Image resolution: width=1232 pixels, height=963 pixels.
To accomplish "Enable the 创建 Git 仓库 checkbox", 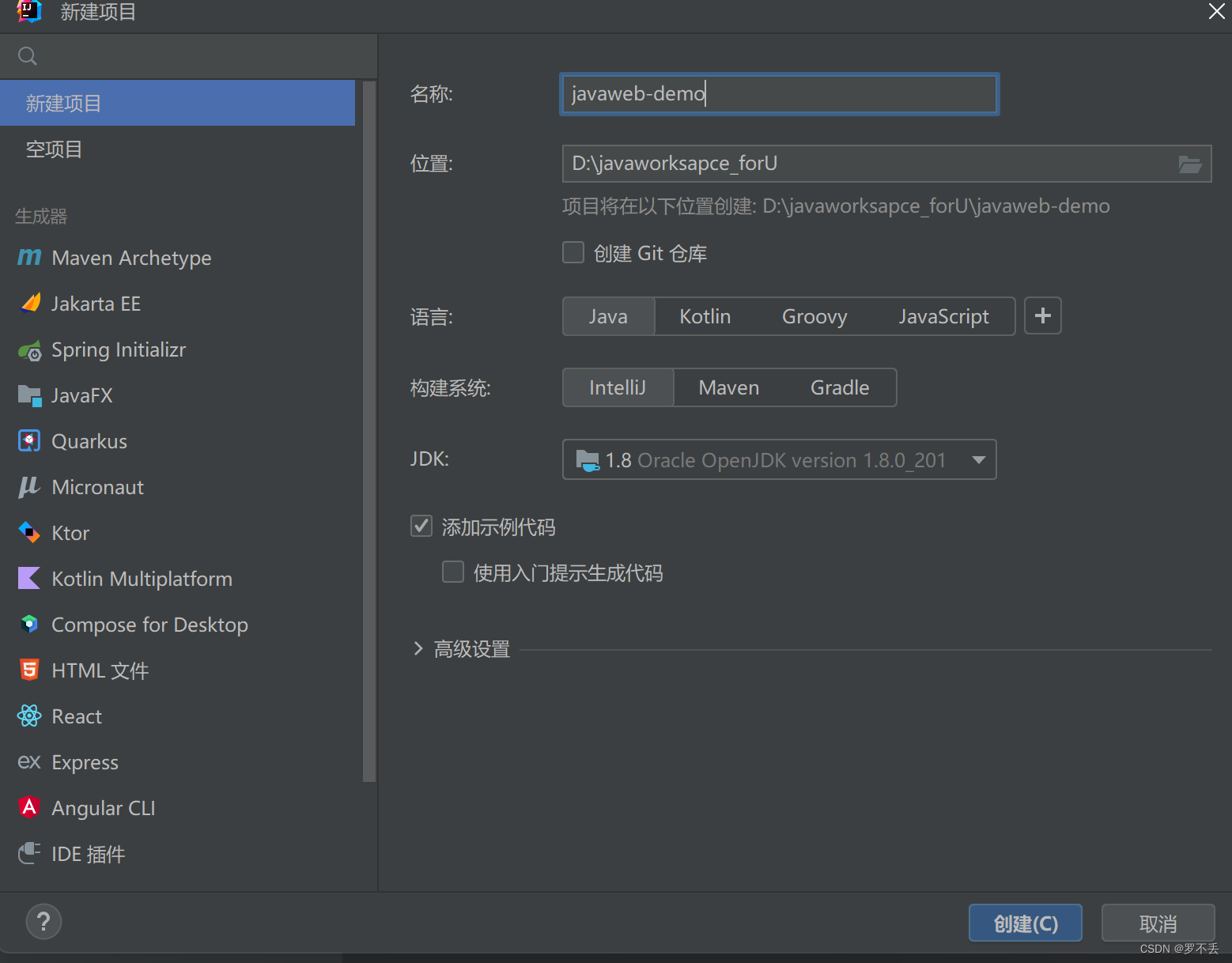I will click(x=573, y=253).
